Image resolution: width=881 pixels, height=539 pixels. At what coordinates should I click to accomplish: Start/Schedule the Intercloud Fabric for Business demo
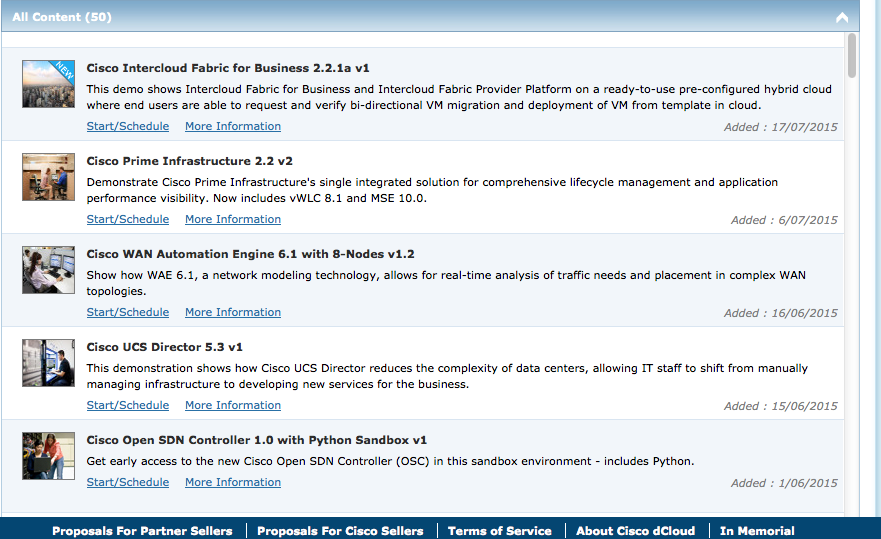coord(128,127)
